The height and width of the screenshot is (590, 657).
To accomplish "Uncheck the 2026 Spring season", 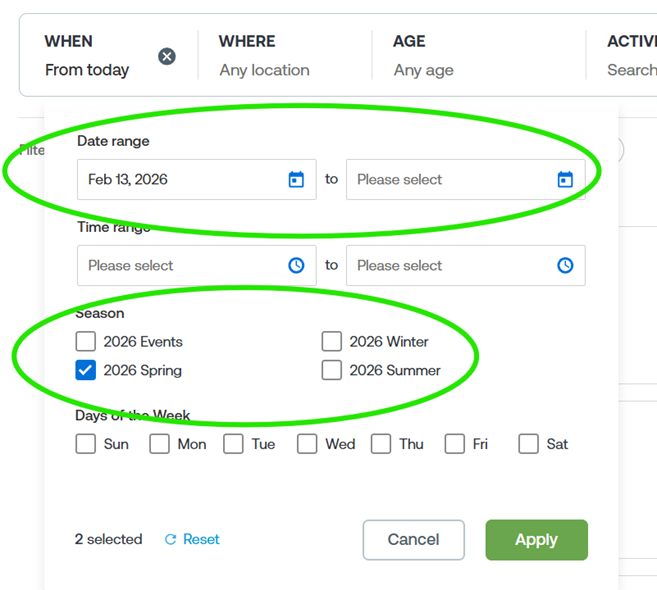I will tap(86, 371).
